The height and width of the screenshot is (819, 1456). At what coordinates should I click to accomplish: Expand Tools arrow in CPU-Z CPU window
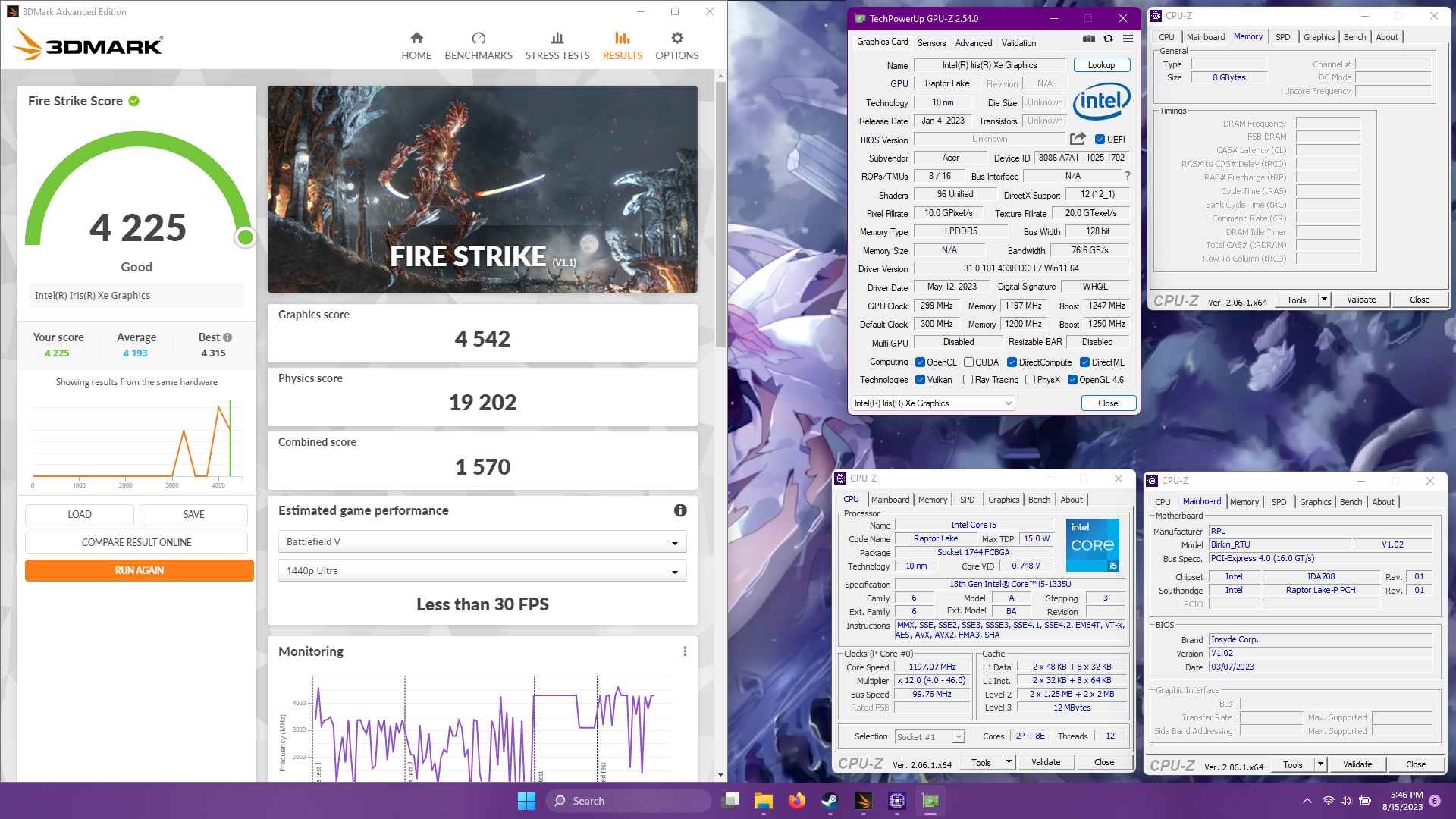1009,762
